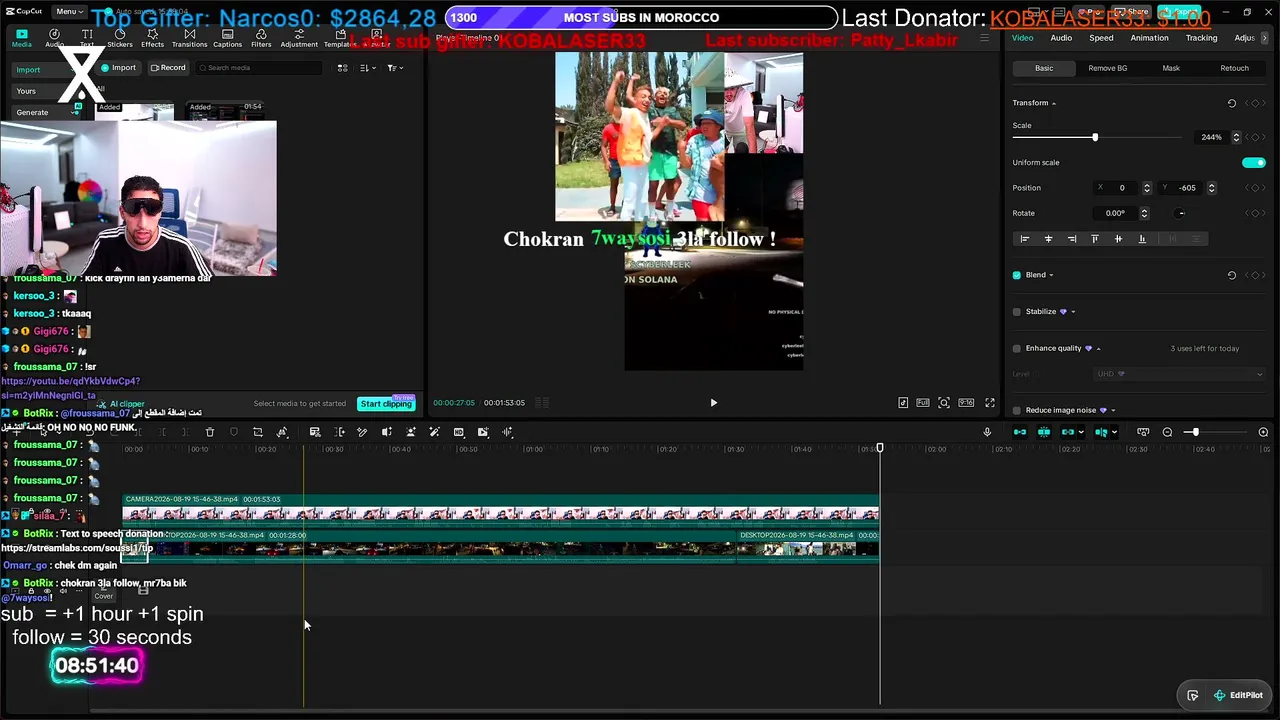Open the Transitions panel
The image size is (1280, 720).
[189, 38]
